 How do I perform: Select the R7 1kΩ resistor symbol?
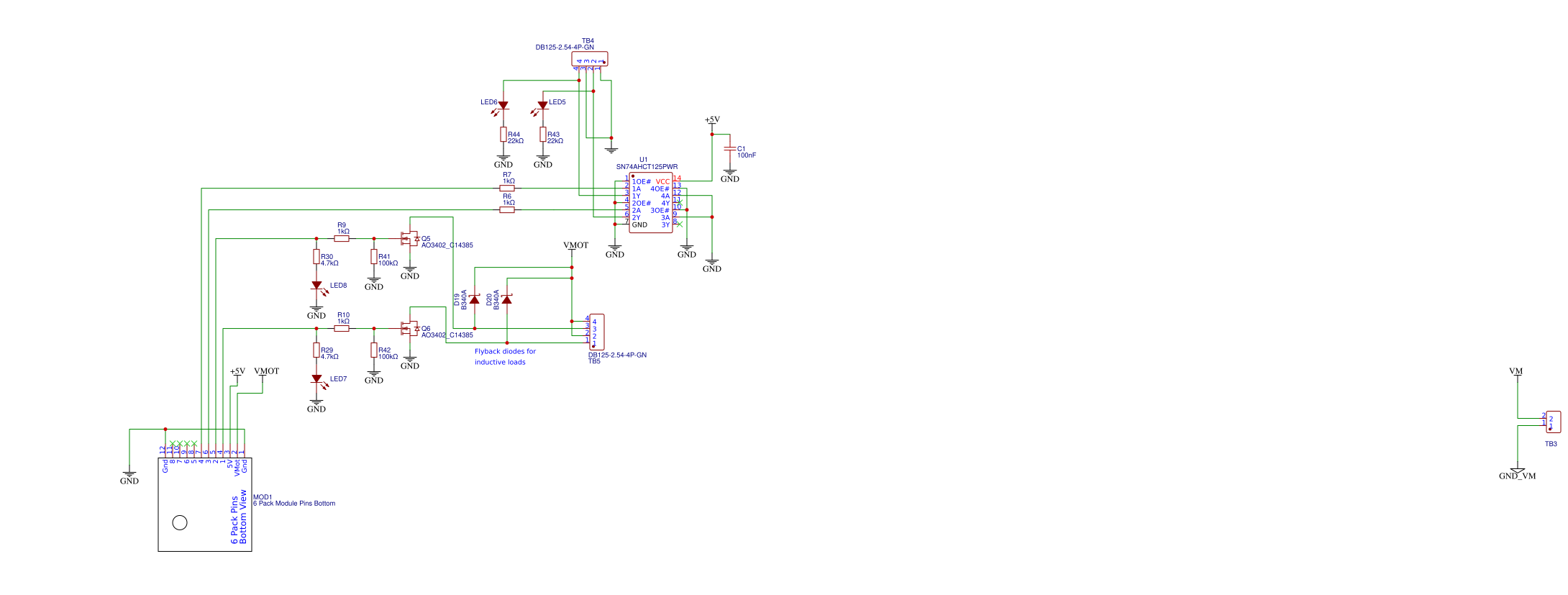(507, 189)
